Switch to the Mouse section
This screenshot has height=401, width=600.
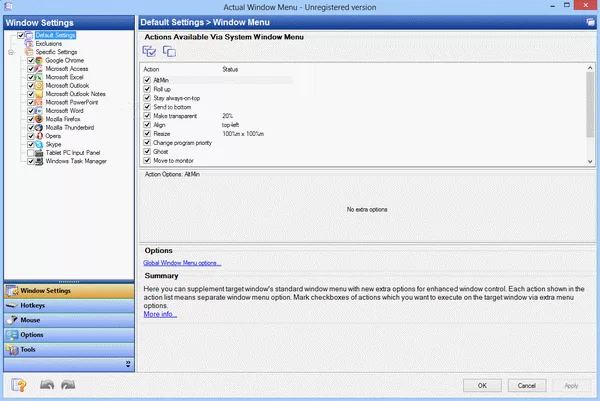tap(31, 320)
